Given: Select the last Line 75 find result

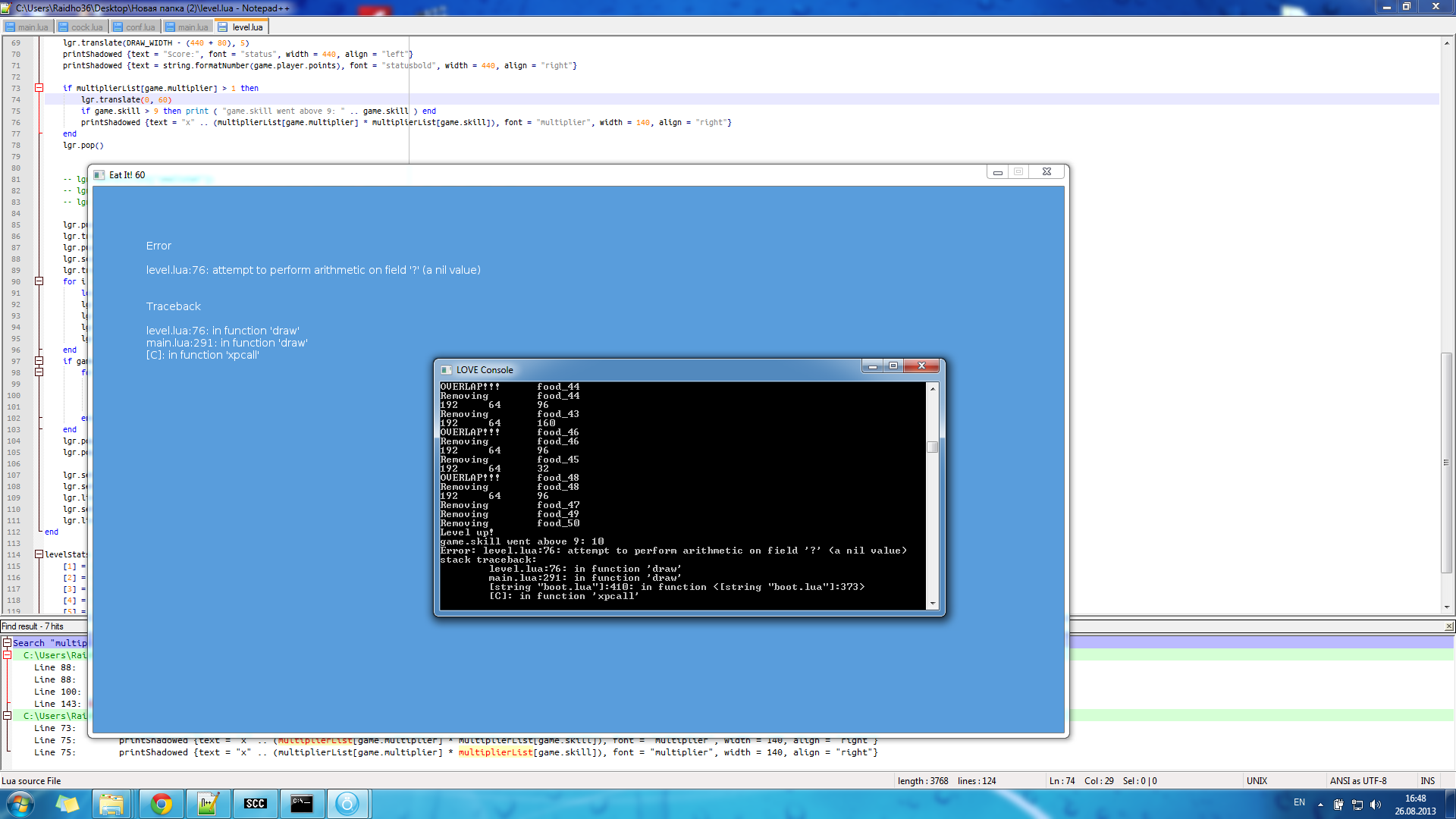Looking at the screenshot, I should (x=455, y=752).
